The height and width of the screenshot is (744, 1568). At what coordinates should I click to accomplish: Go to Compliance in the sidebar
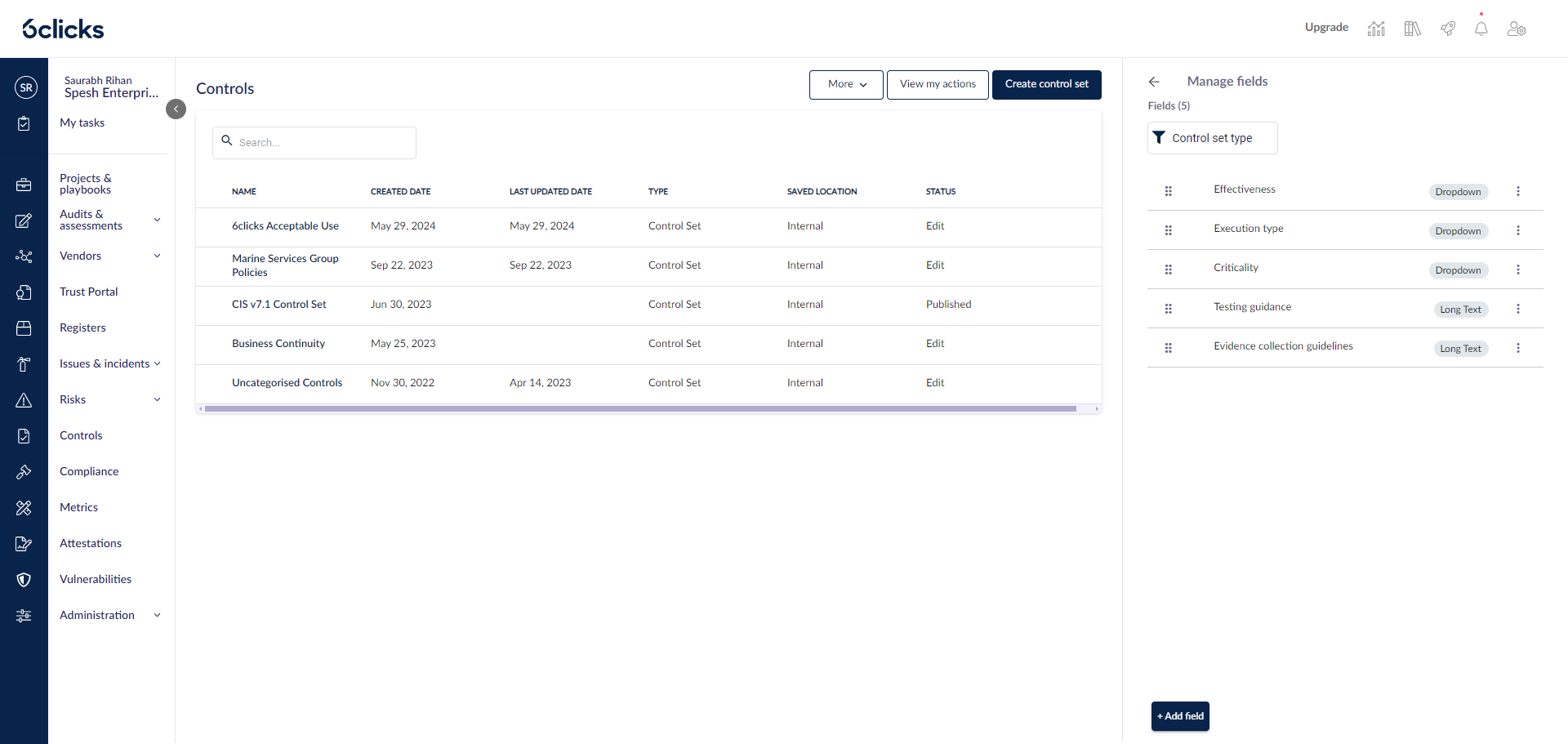89,471
